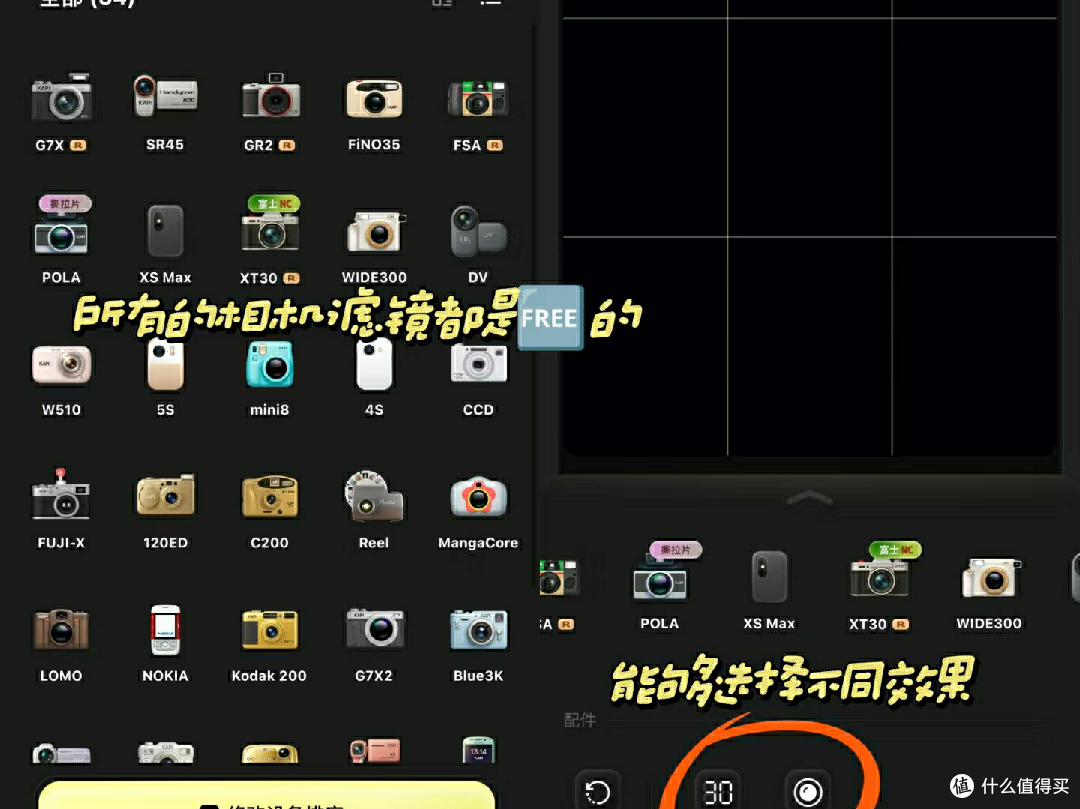Pick the XT30 camera in the grid
This screenshot has height=809, width=1080.
tap(269, 240)
